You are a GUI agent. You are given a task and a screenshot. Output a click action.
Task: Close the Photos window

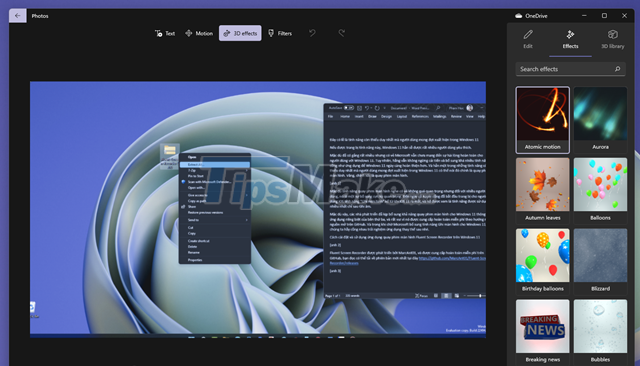coord(624,16)
